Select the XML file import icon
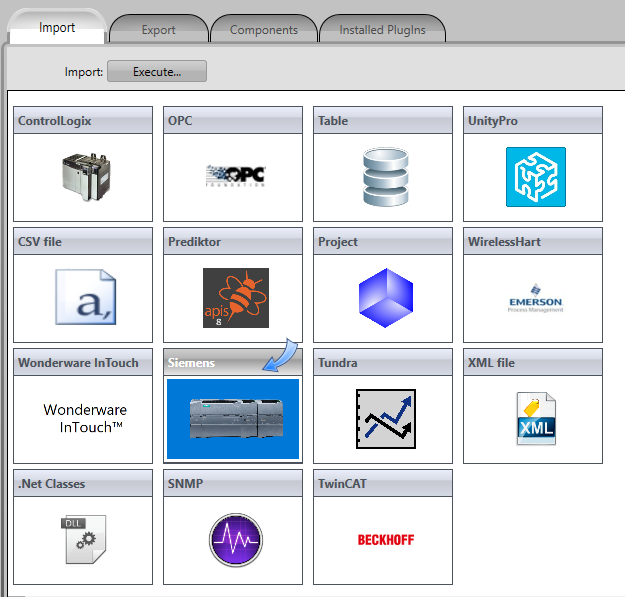Image resolution: width=625 pixels, height=597 pixels. pyautogui.click(x=535, y=418)
